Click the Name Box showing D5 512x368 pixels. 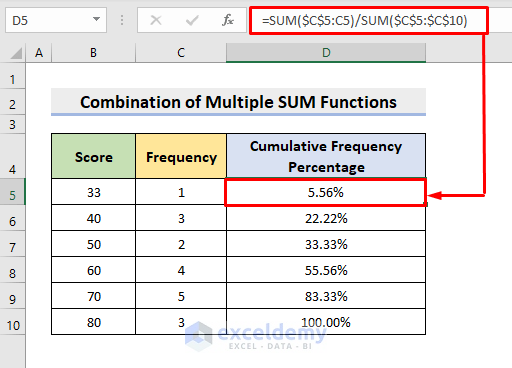point(56,20)
